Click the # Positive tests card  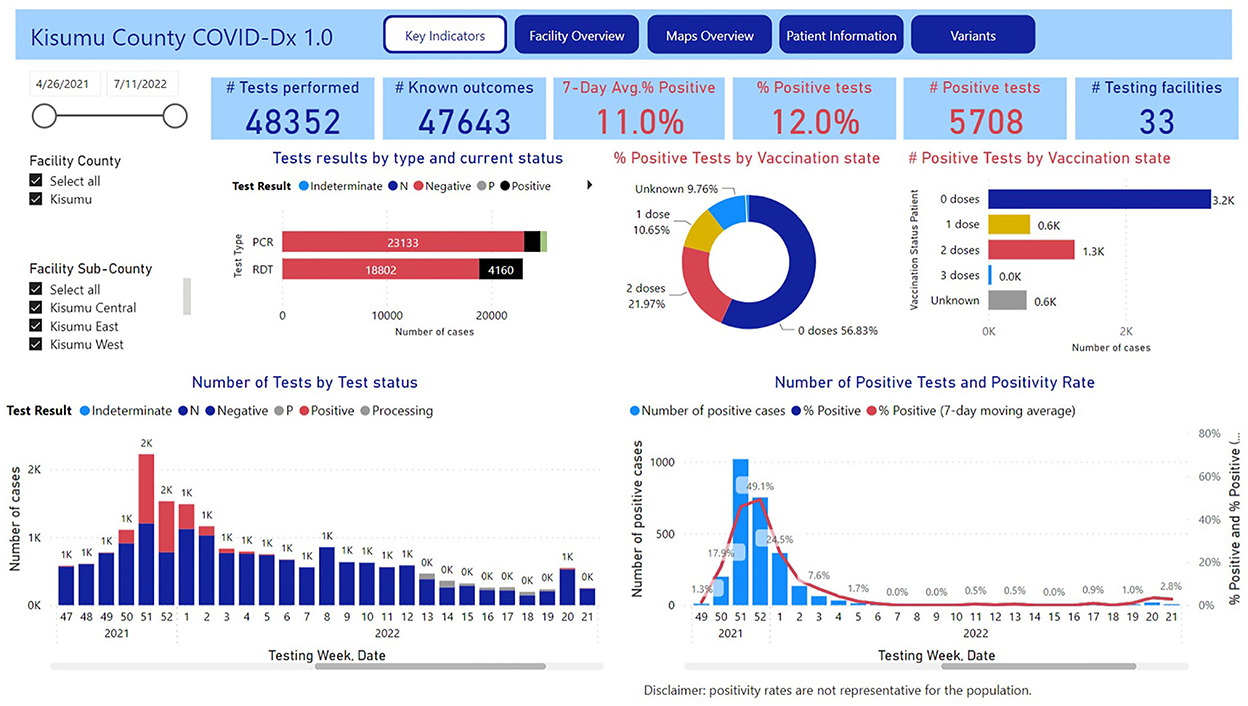985,108
